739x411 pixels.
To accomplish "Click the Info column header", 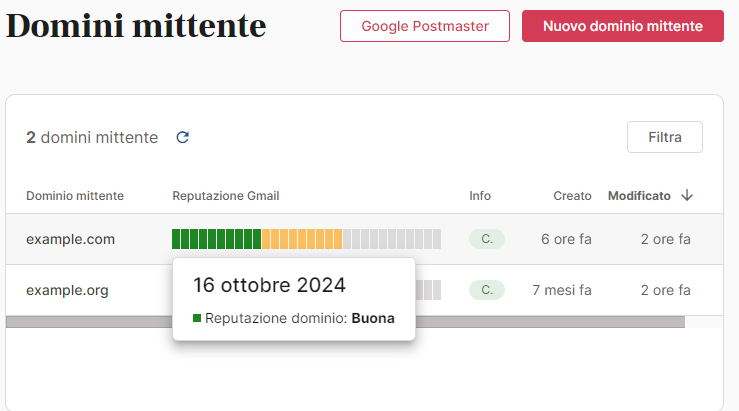I will click(x=480, y=196).
